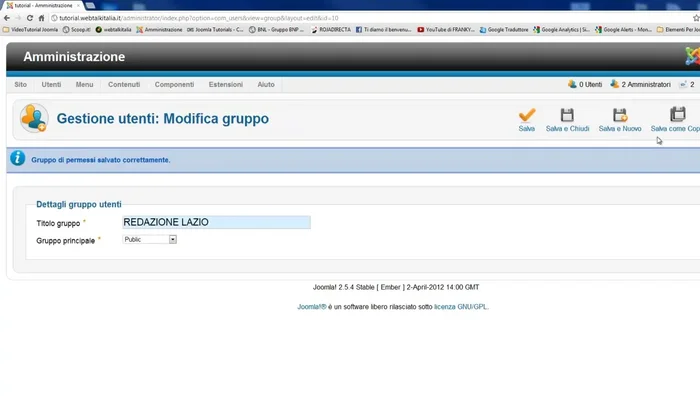Click the blue info message icon
Viewport: 700px width, 404px height.
17,158
